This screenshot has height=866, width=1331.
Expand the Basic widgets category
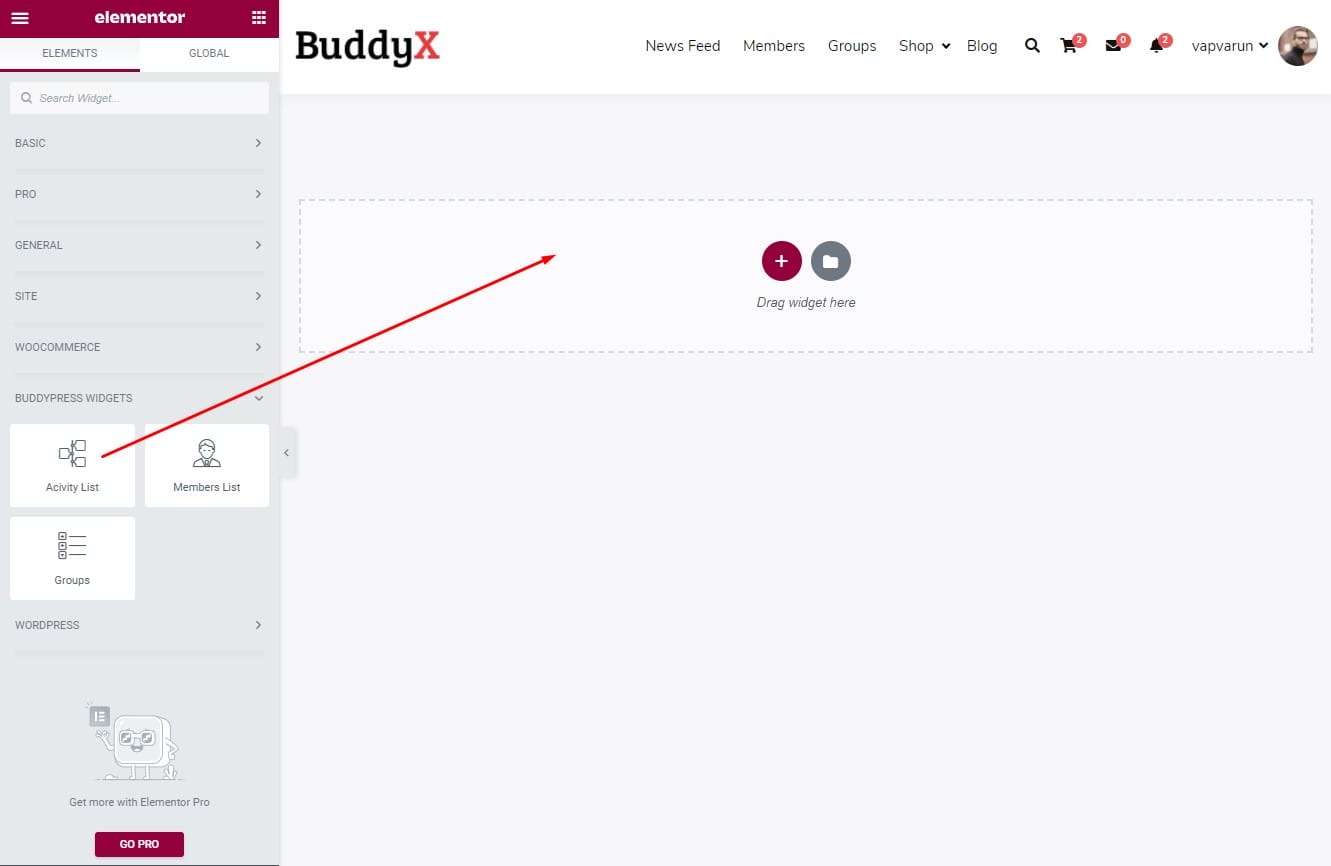coord(139,143)
